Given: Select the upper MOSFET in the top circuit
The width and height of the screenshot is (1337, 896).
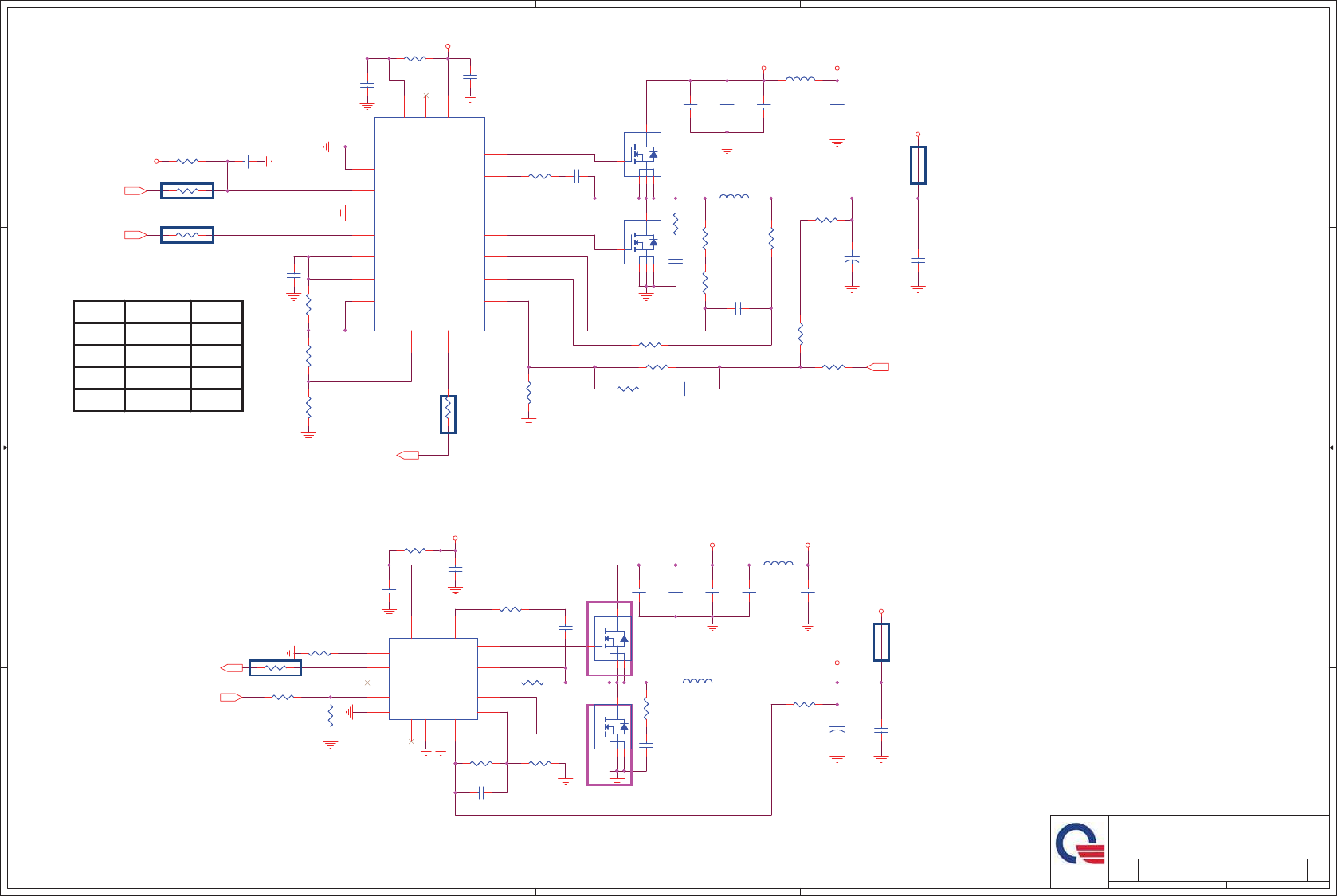Looking at the screenshot, I should pyautogui.click(x=642, y=155).
